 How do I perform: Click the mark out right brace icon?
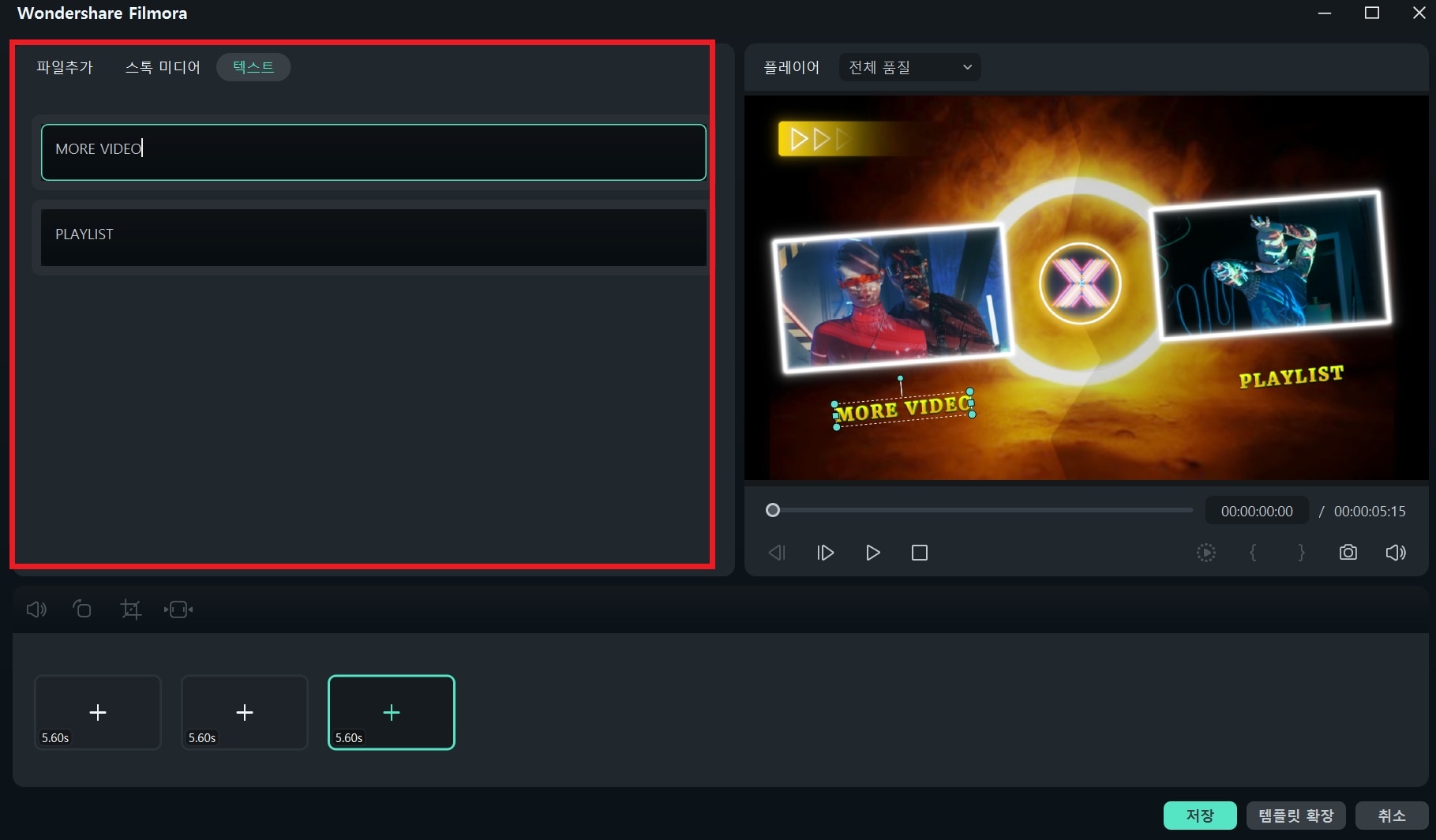point(1301,553)
